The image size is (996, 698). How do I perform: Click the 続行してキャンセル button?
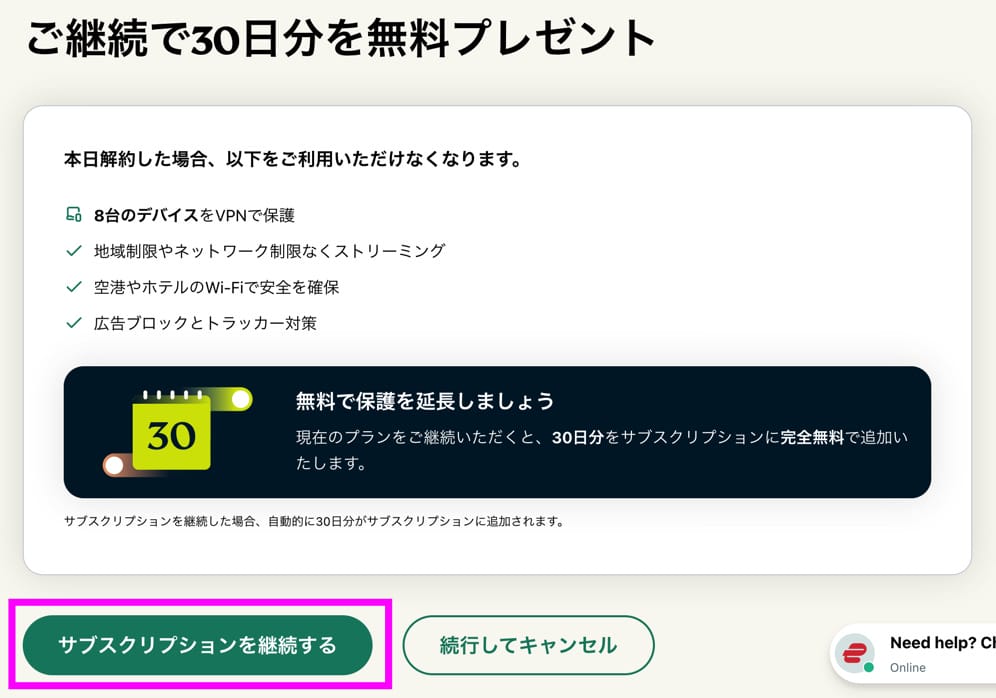point(528,645)
